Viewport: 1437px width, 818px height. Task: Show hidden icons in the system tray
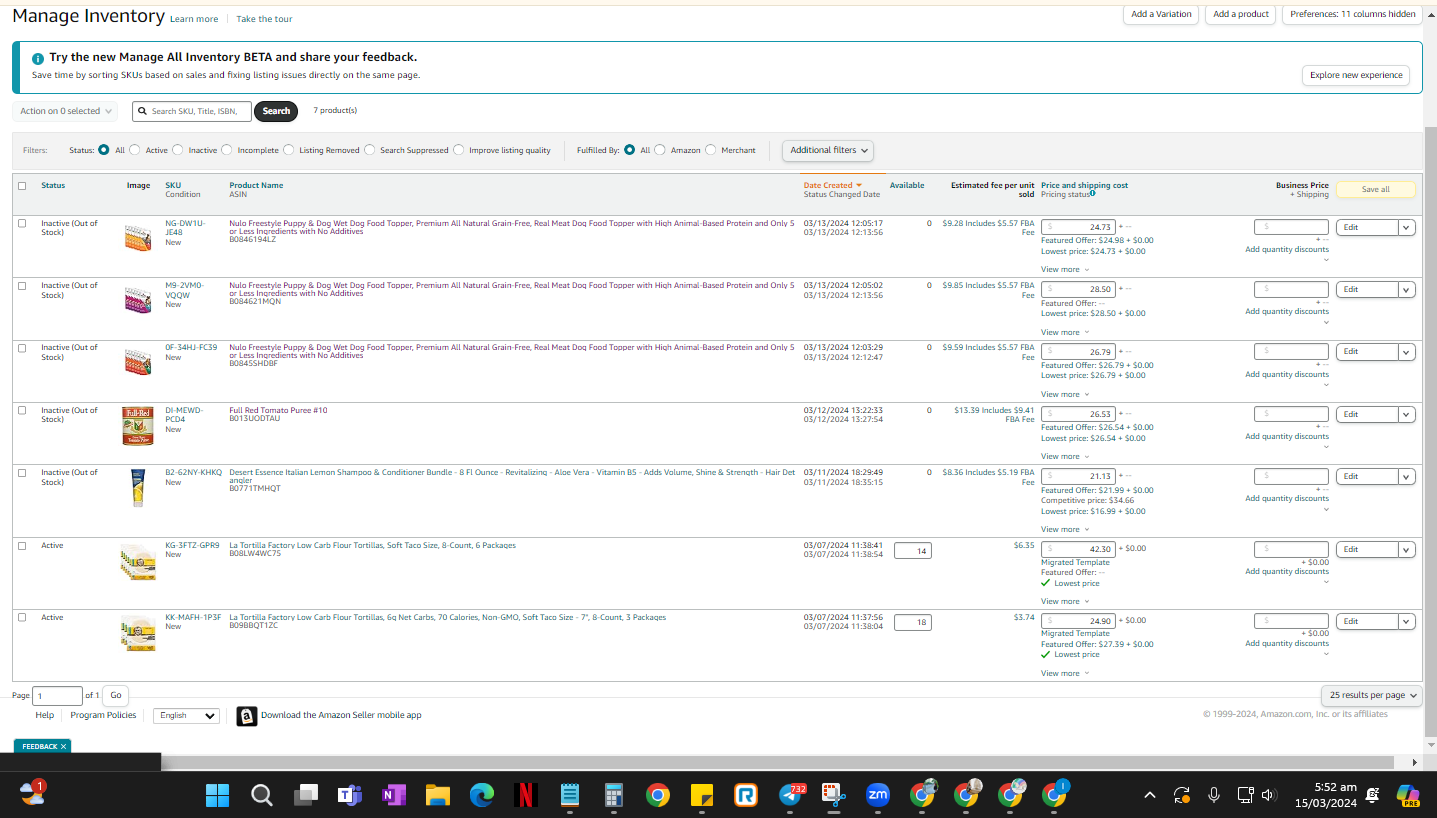click(x=1150, y=795)
